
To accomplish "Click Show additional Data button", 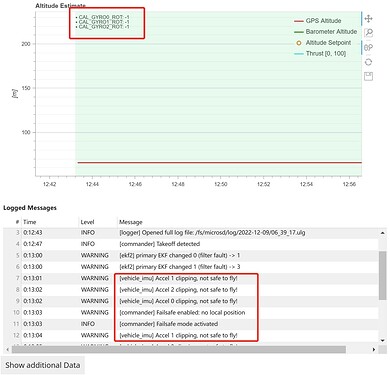I will pos(43,365).
